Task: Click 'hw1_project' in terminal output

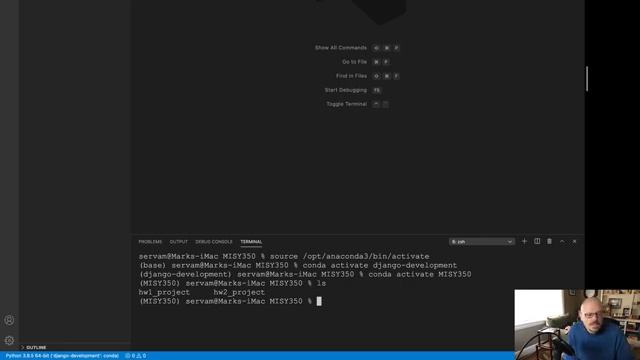Action: 164,292
